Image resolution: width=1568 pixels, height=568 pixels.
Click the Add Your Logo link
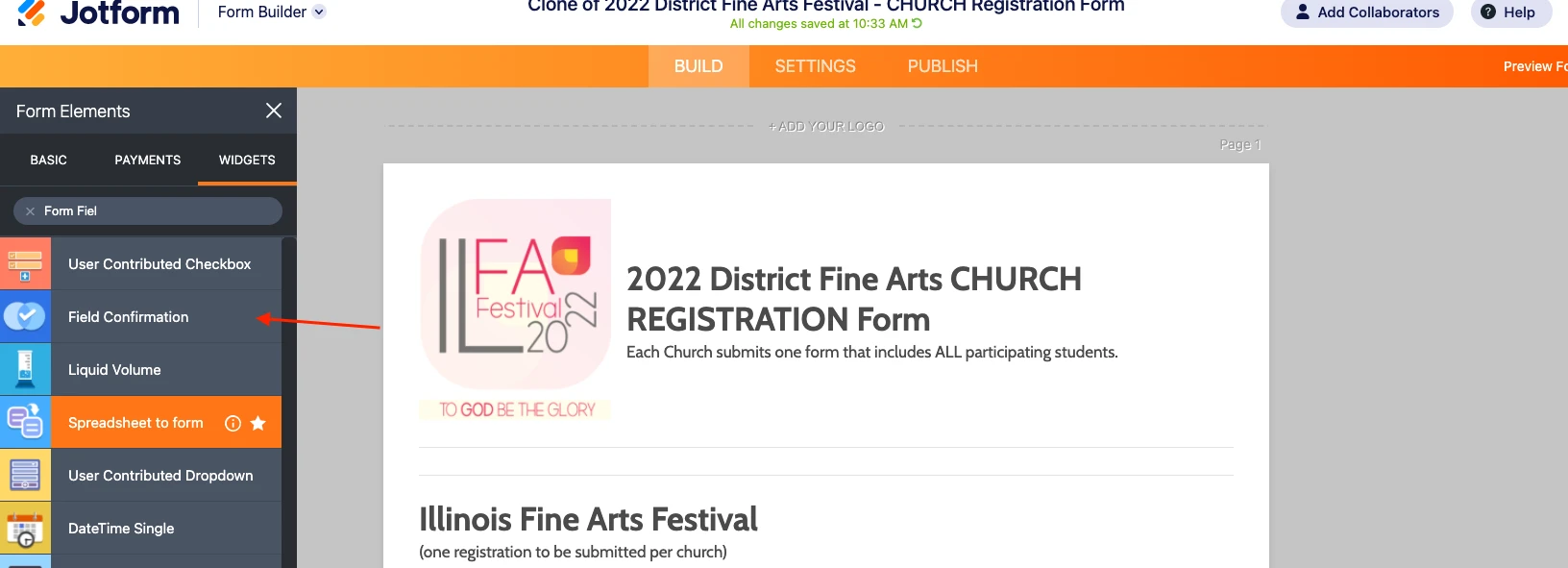click(826, 127)
